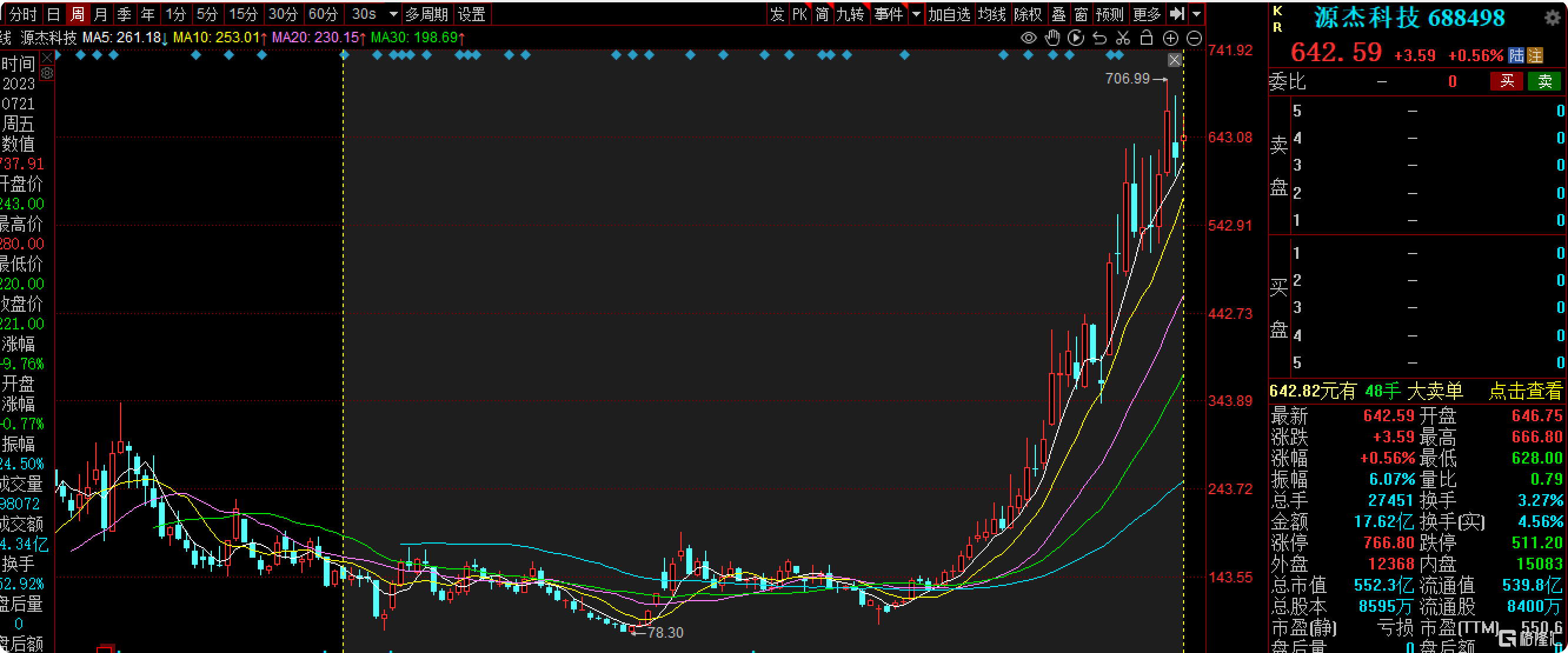The height and width of the screenshot is (653, 1568).
Task: Click the green 卖 sell button
Action: pyautogui.click(x=1545, y=81)
